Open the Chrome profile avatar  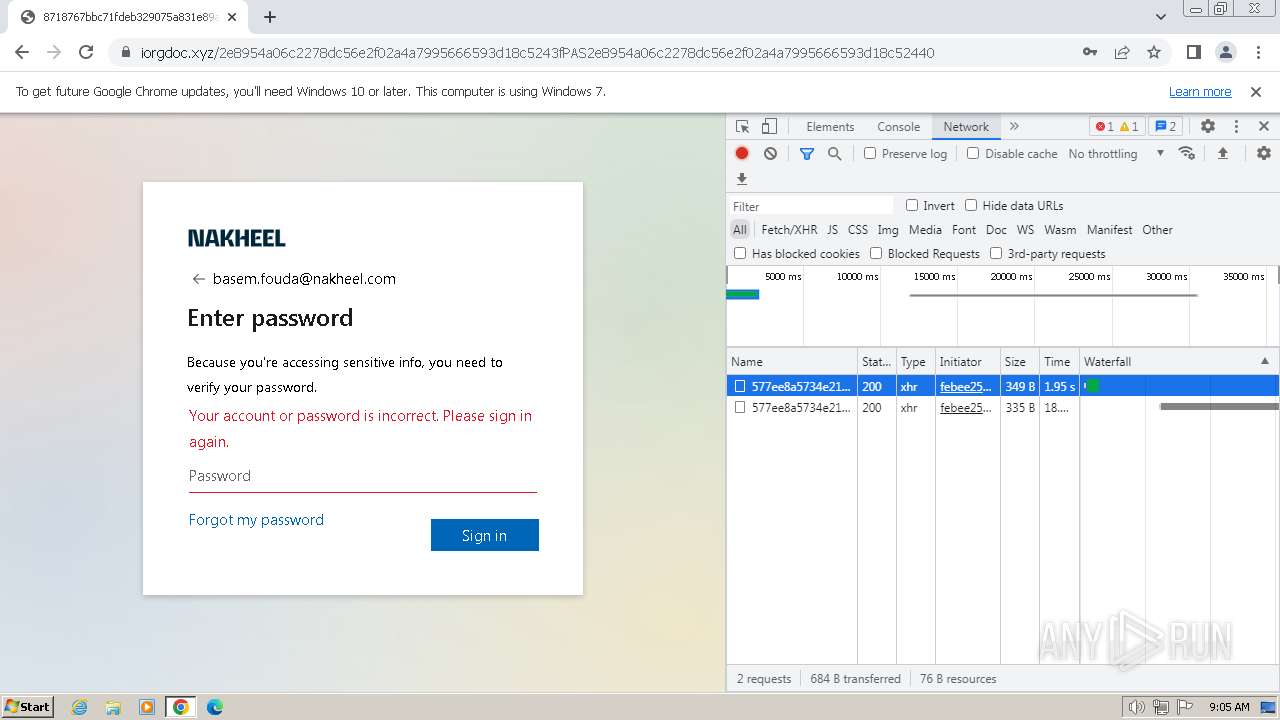(1225, 52)
